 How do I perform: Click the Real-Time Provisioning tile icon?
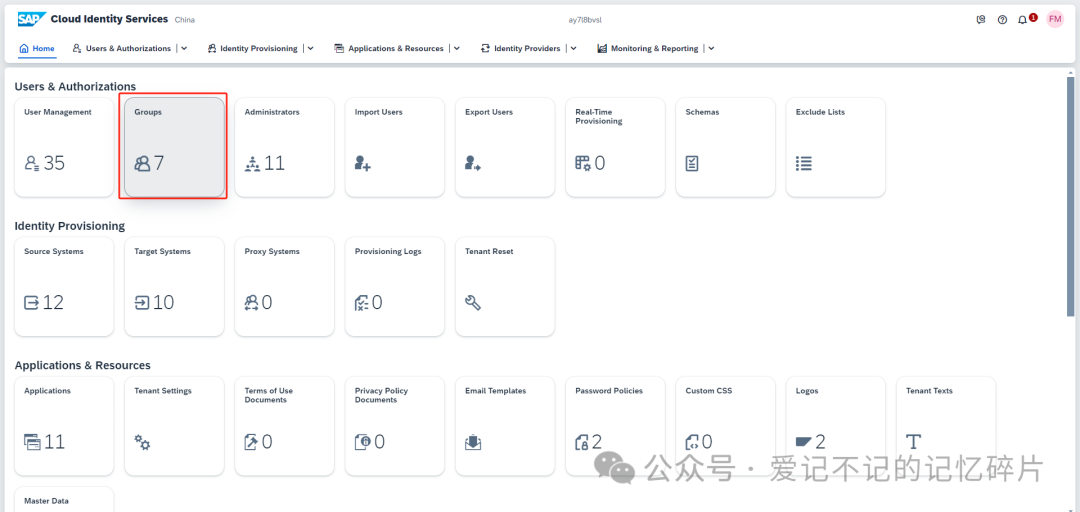(583, 163)
